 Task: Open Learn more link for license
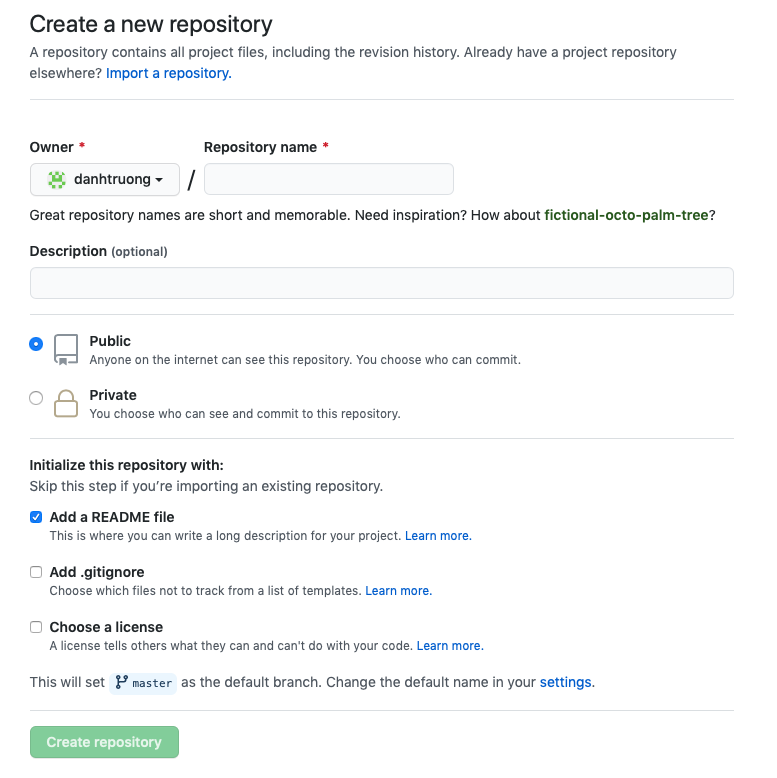(x=449, y=646)
